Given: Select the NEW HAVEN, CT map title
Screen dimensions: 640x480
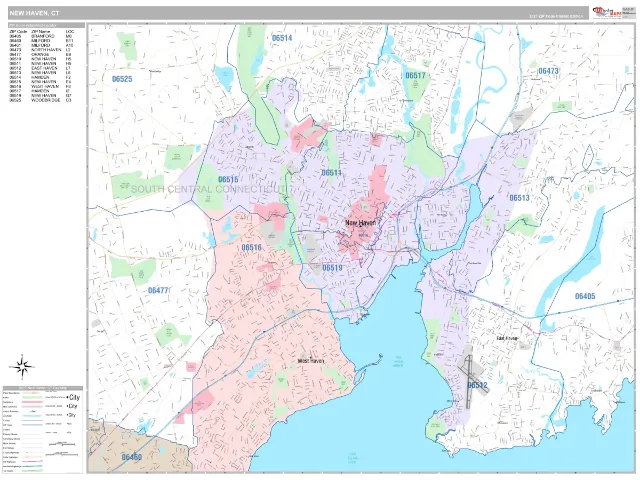Looking at the screenshot, I should click(x=34, y=13).
